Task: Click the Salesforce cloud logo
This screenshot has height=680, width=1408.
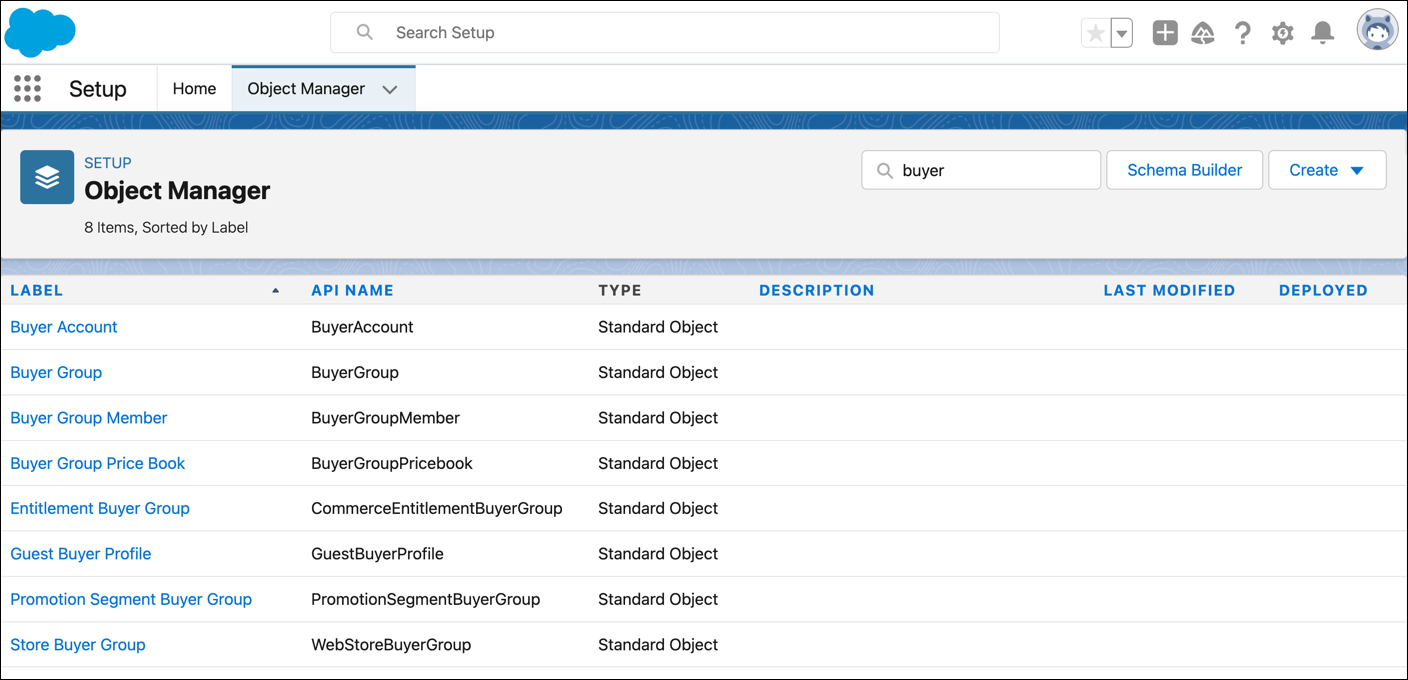Action: [x=40, y=32]
